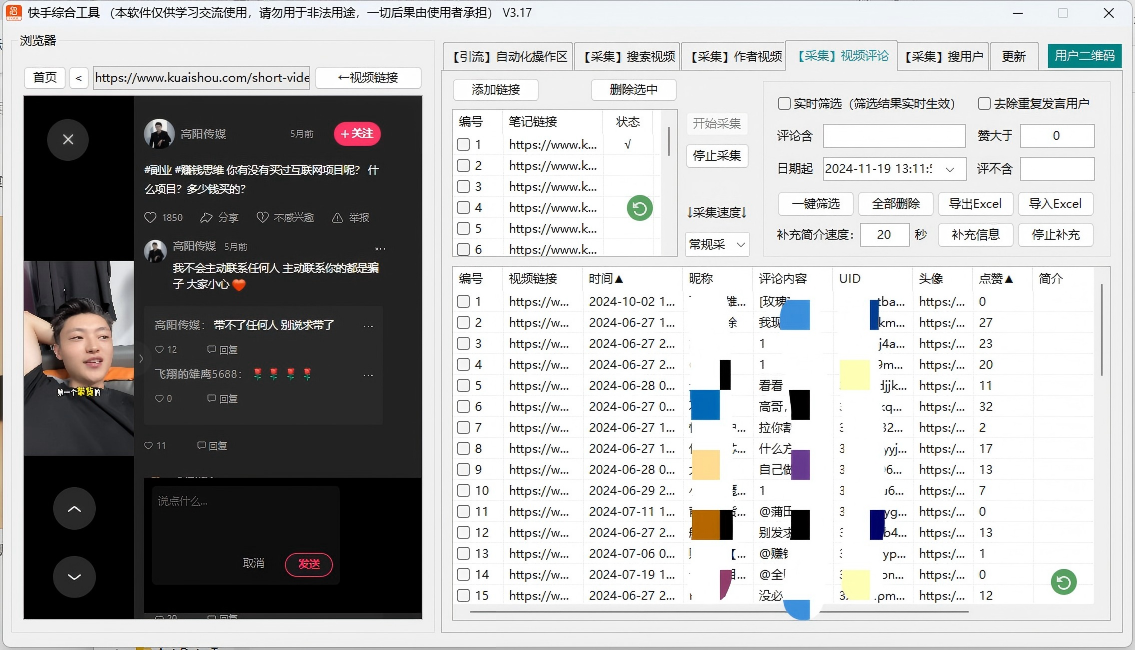The width and height of the screenshot is (1135, 650).
Task: Click the red 关注 follow button
Action: click(357, 134)
